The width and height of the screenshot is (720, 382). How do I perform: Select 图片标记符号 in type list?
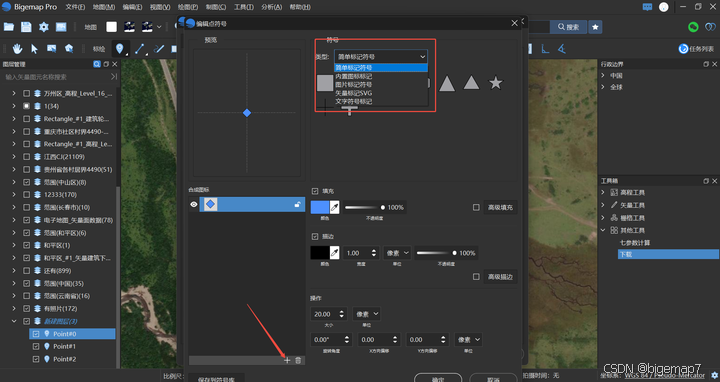381,84
